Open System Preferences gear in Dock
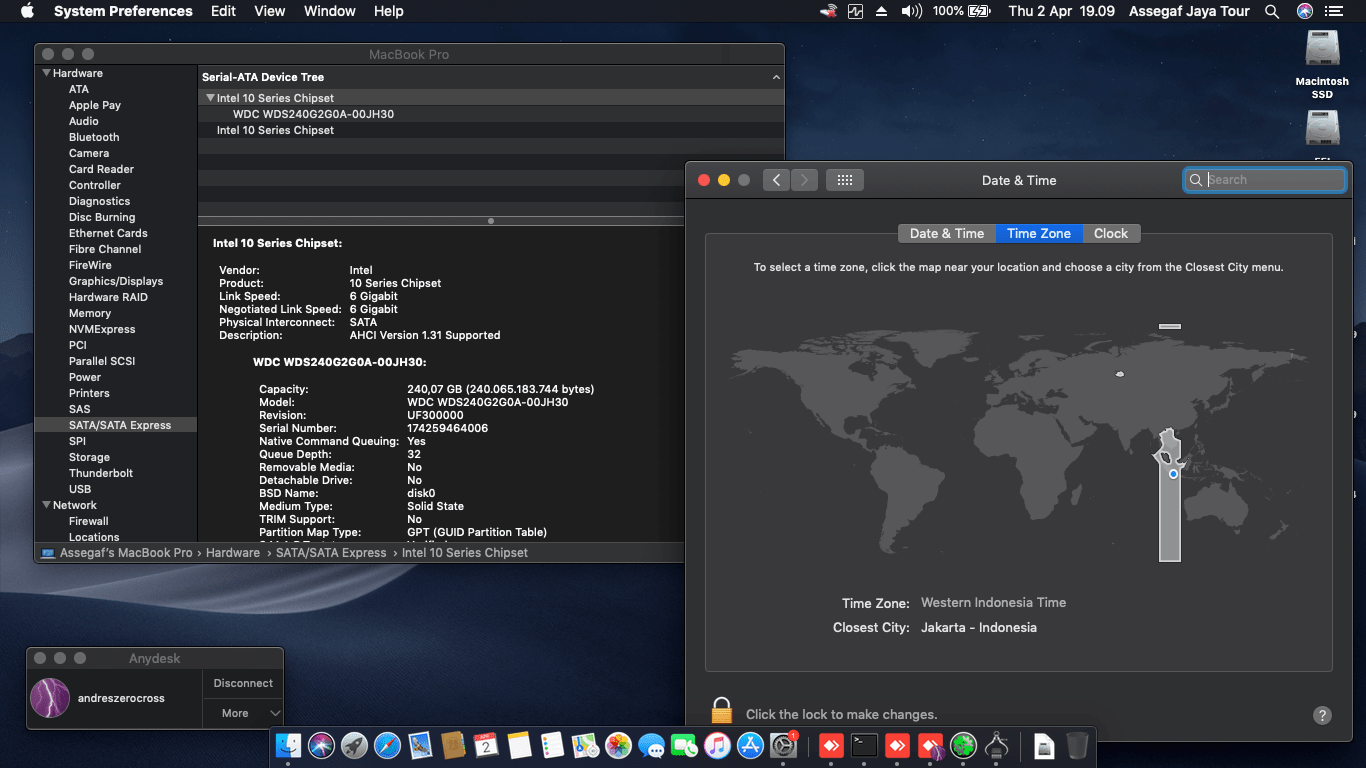The image size is (1366, 768). (783, 745)
